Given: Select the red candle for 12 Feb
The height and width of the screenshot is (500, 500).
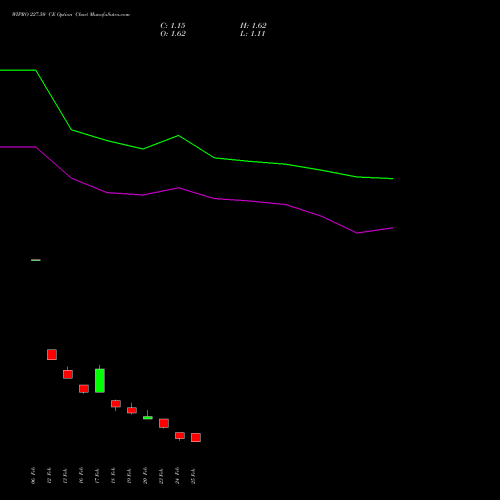Looking at the screenshot, I should point(52,354).
